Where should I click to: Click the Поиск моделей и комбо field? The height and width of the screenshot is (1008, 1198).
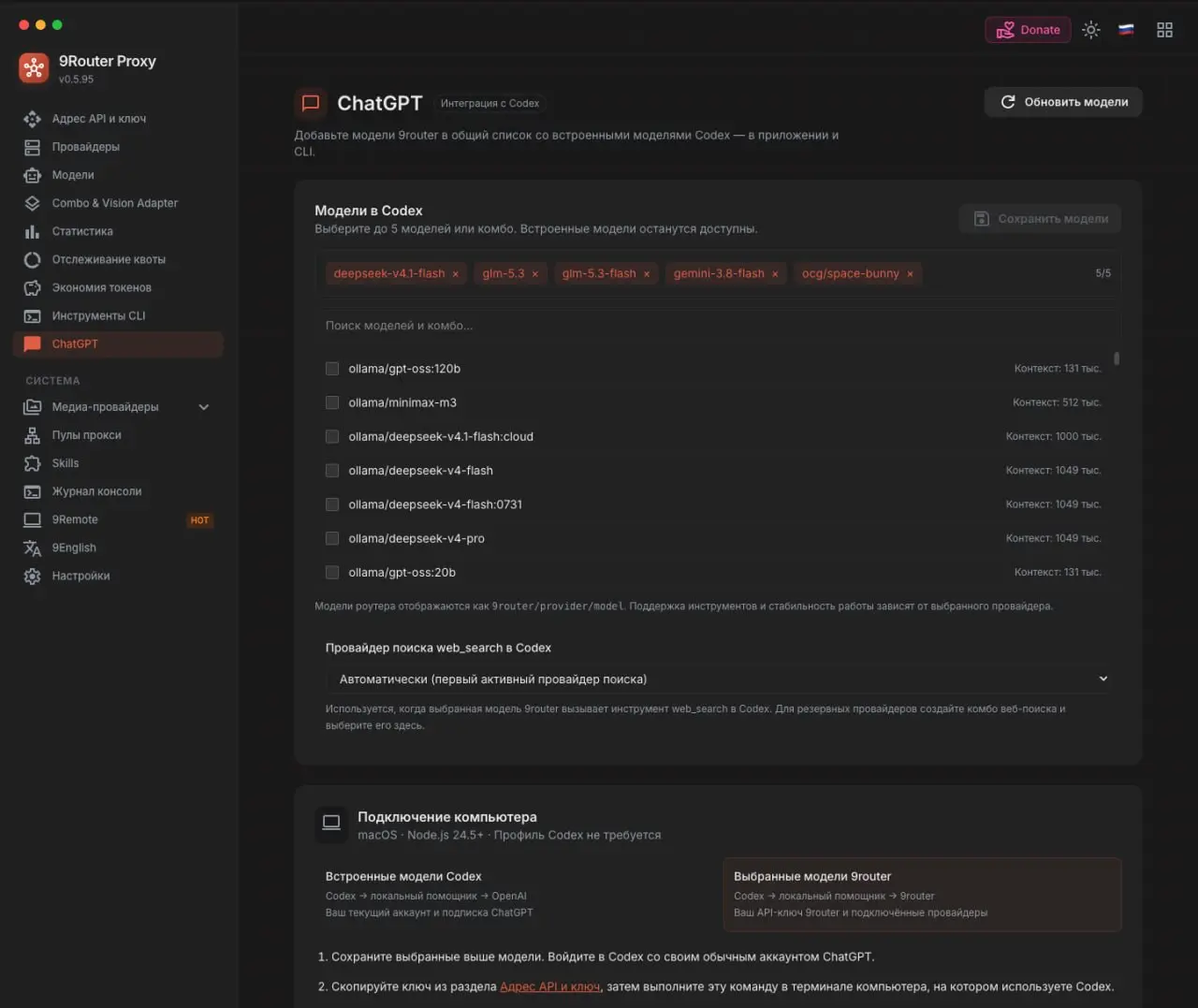pyautogui.click(x=718, y=326)
